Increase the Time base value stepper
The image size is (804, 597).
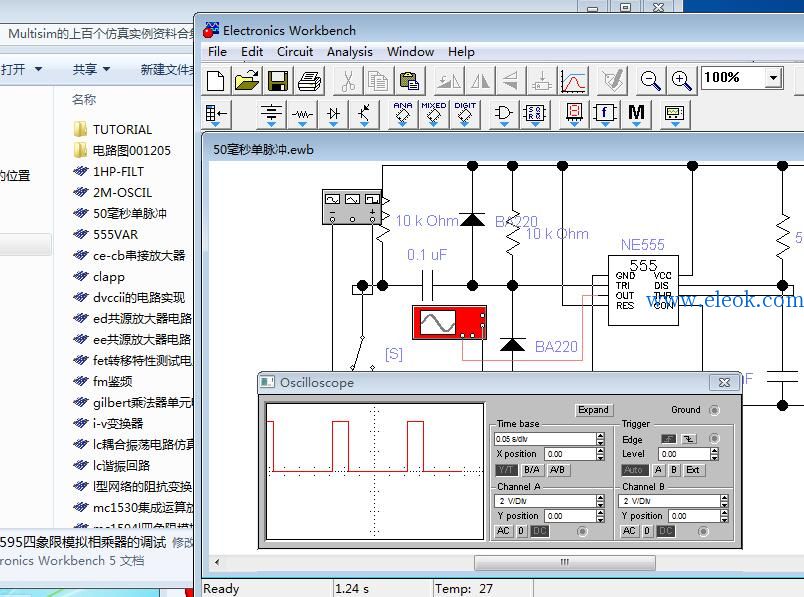pyautogui.click(x=600, y=435)
